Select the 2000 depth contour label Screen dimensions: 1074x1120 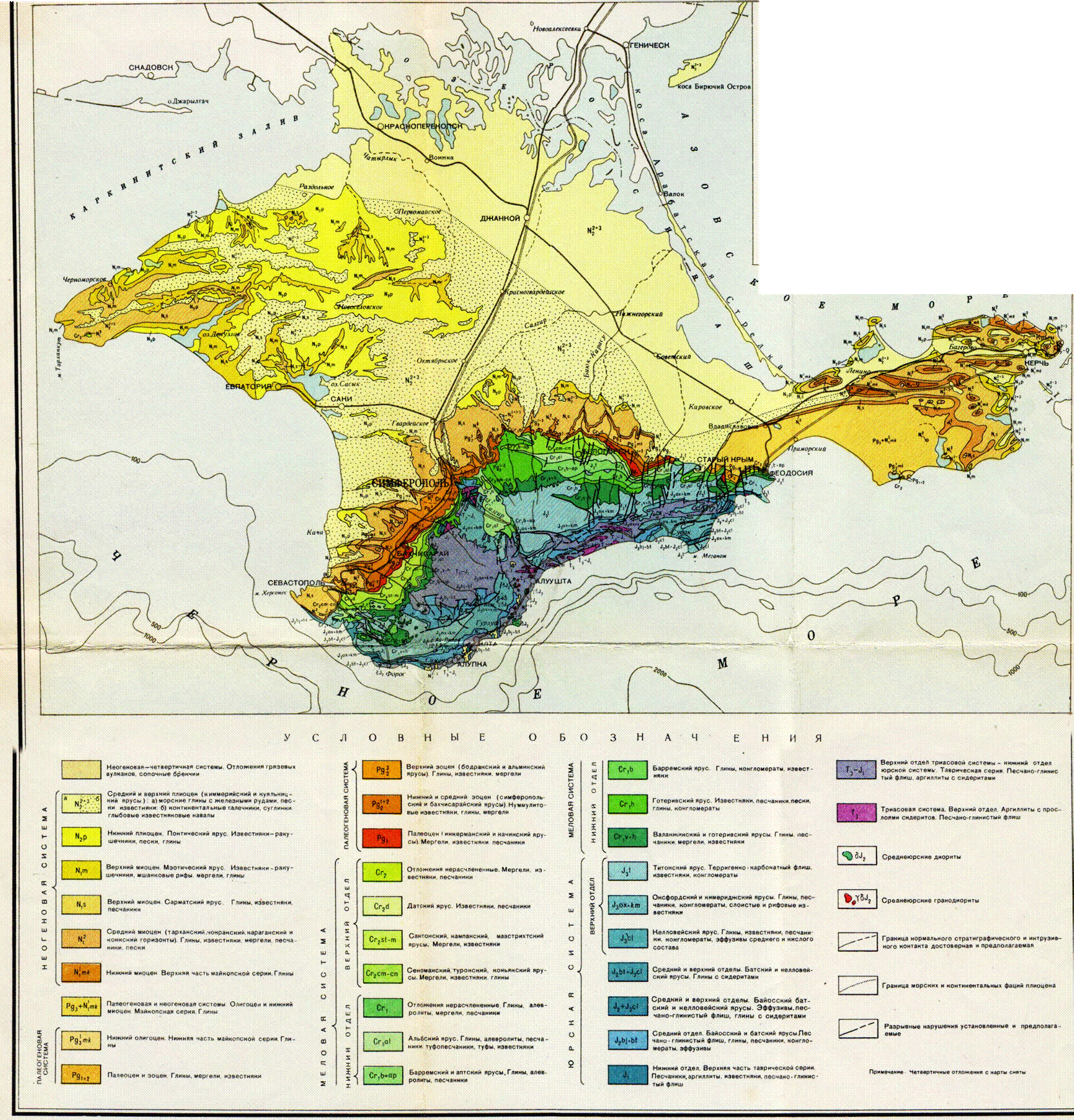(659, 672)
